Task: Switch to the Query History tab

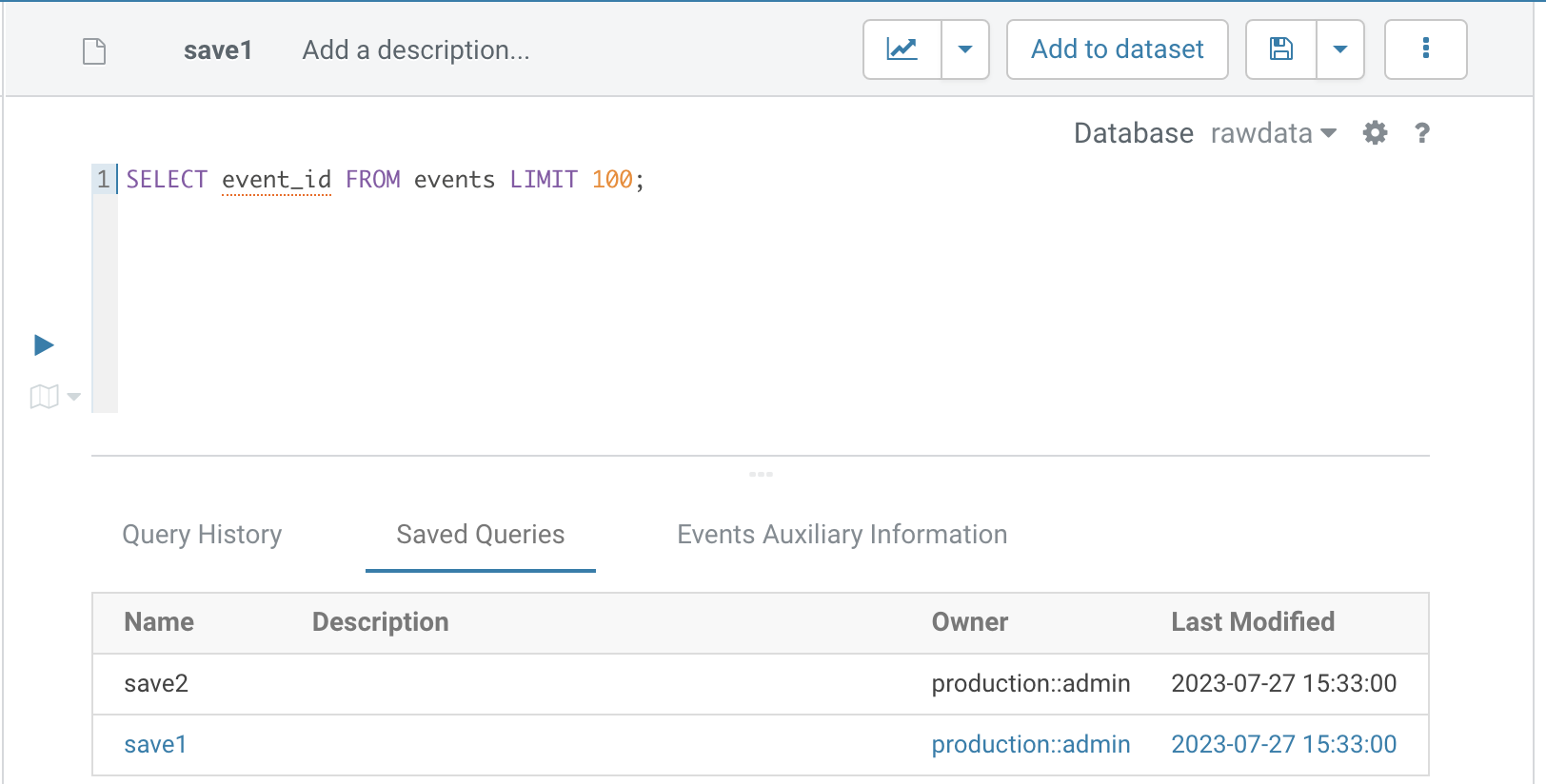Action: (x=202, y=535)
